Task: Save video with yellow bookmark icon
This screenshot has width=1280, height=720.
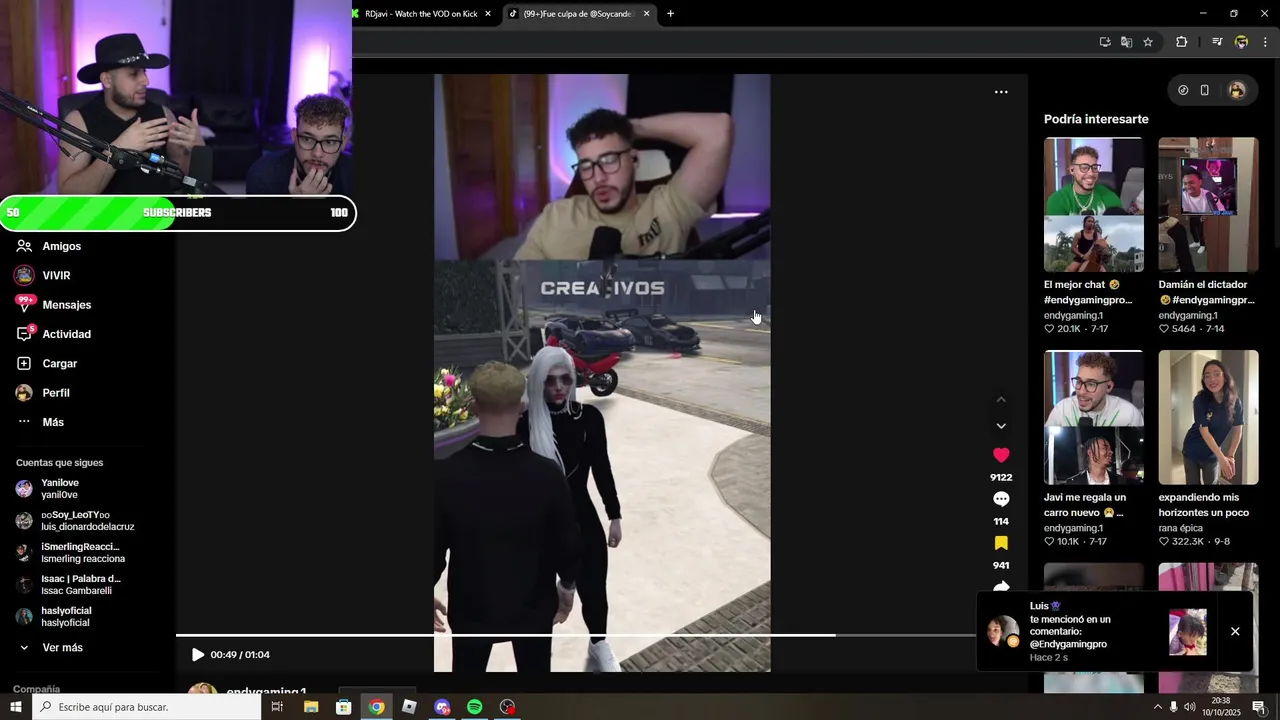Action: tap(1001, 543)
